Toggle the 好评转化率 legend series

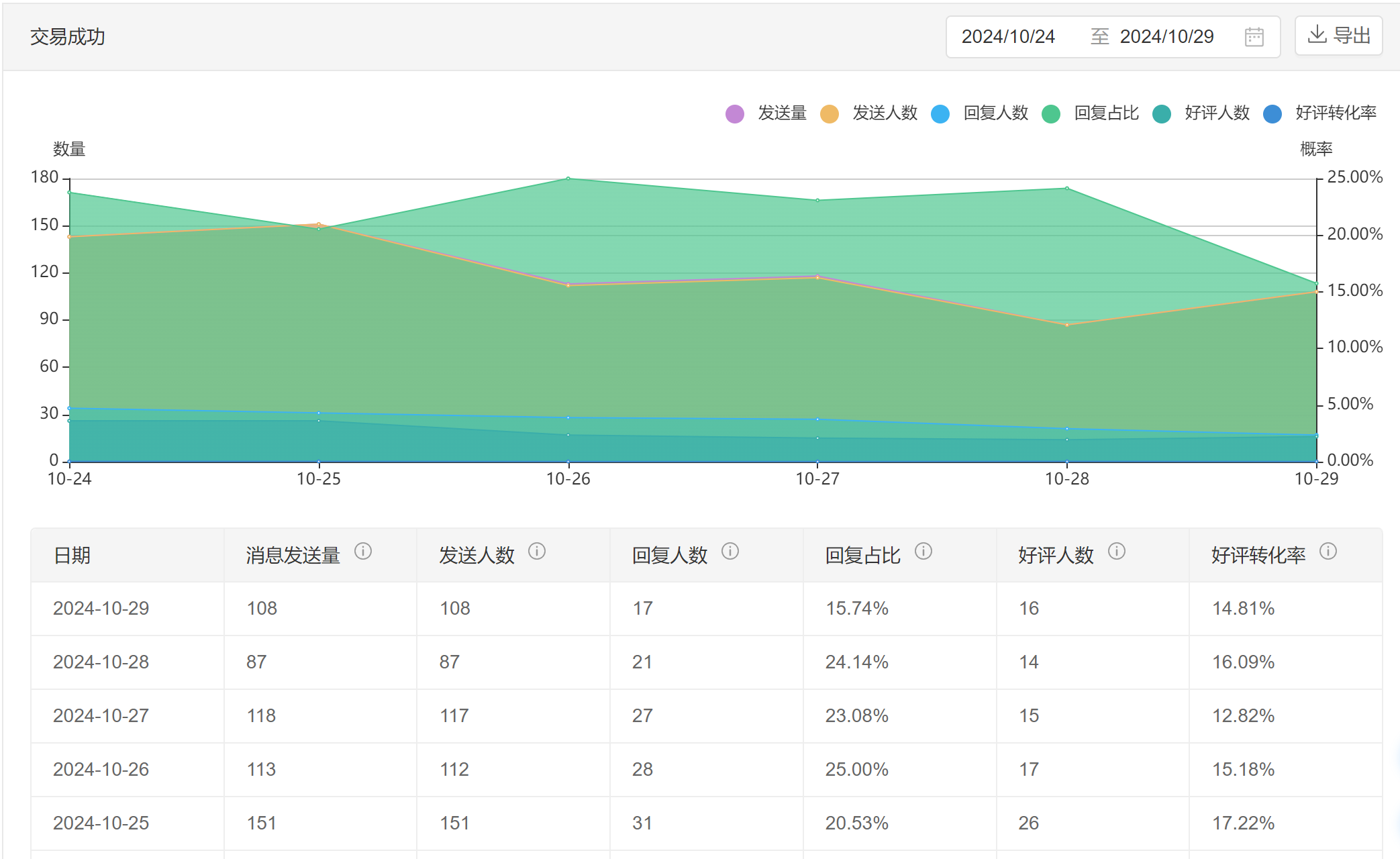pyautogui.click(x=1319, y=113)
